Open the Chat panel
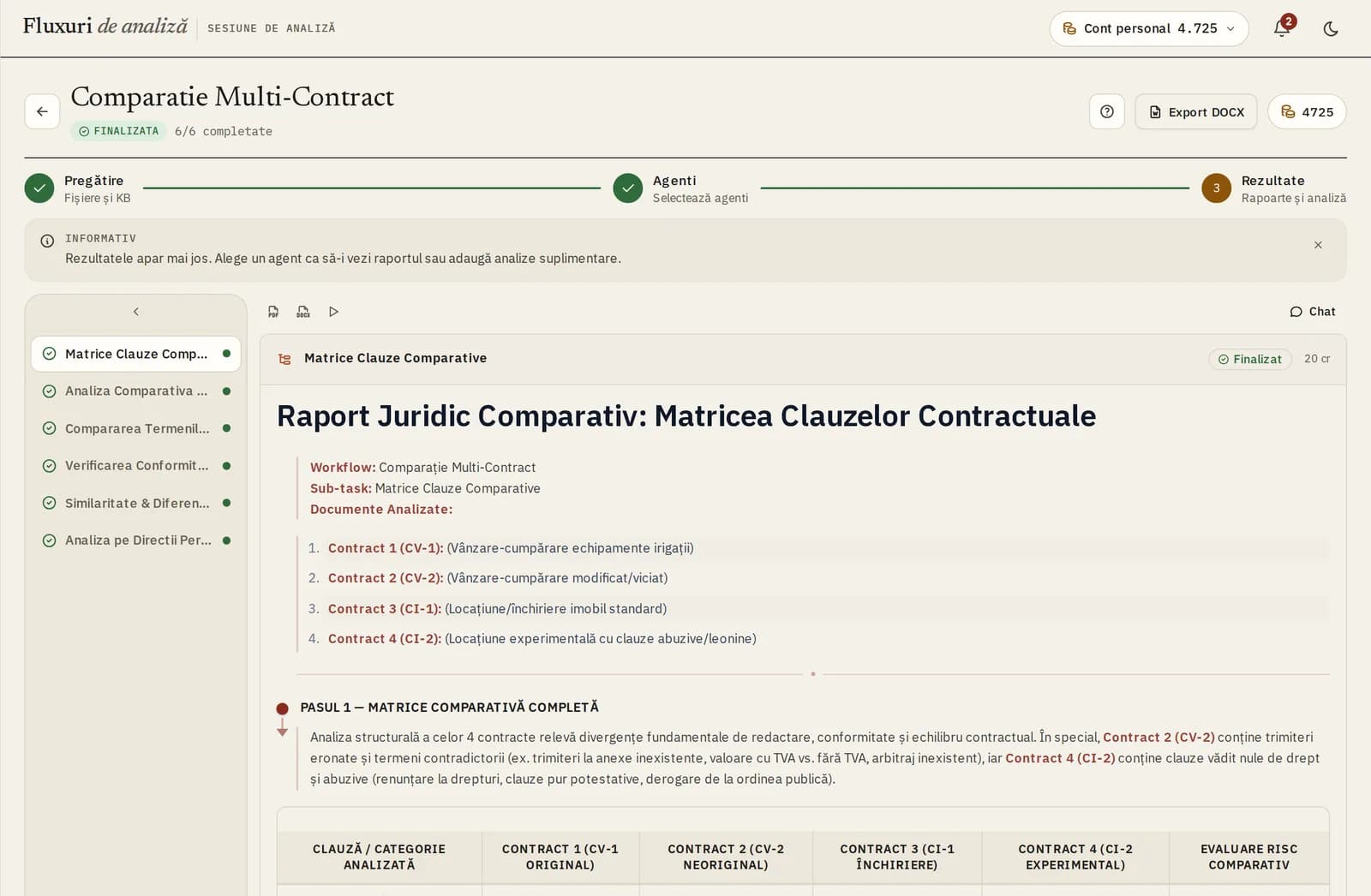1371x896 pixels. (x=1313, y=312)
